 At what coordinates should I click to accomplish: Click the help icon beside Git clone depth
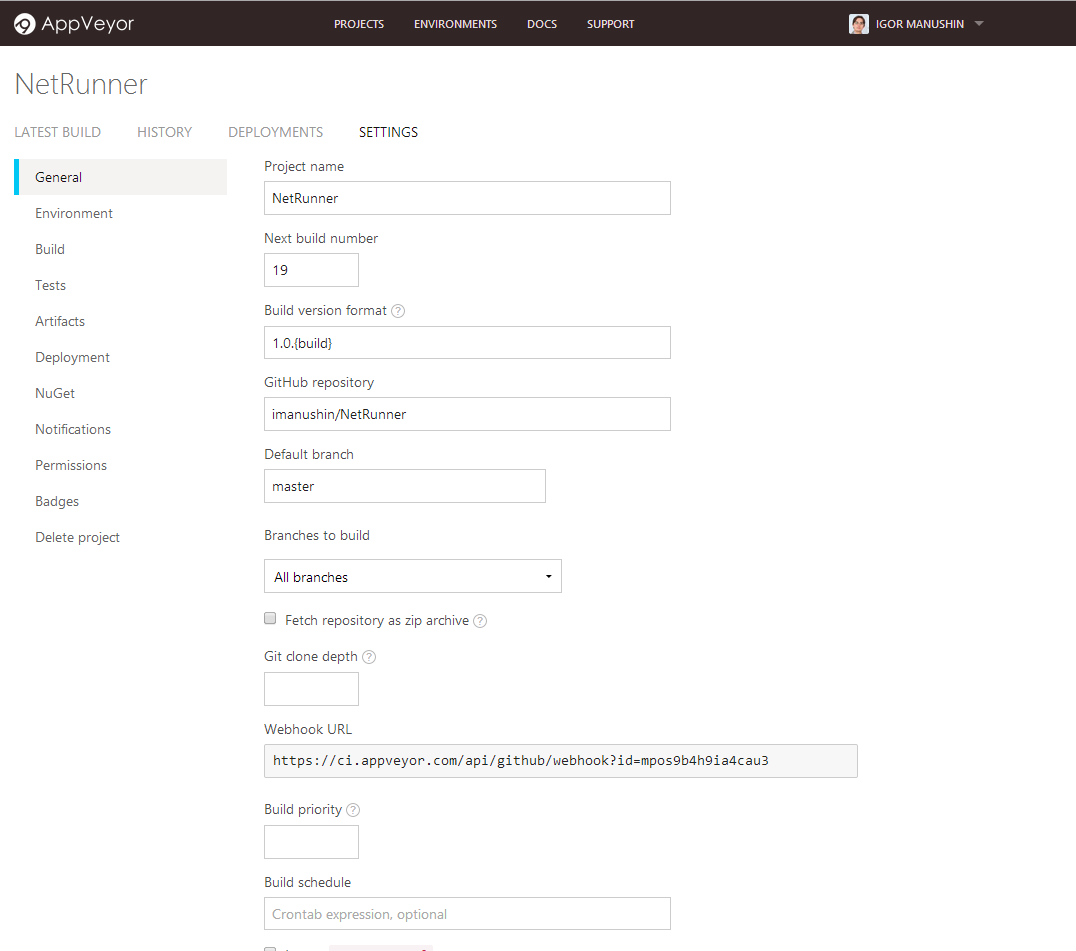[368, 656]
